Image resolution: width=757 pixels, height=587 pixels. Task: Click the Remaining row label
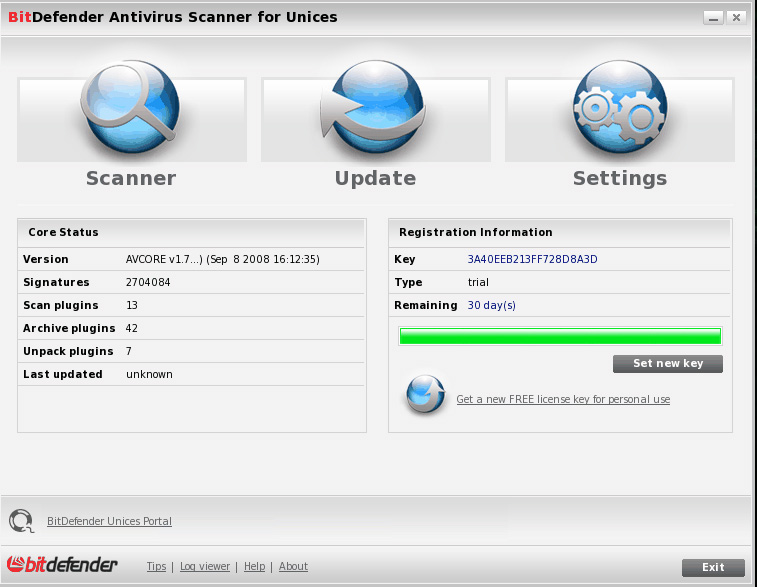point(425,306)
